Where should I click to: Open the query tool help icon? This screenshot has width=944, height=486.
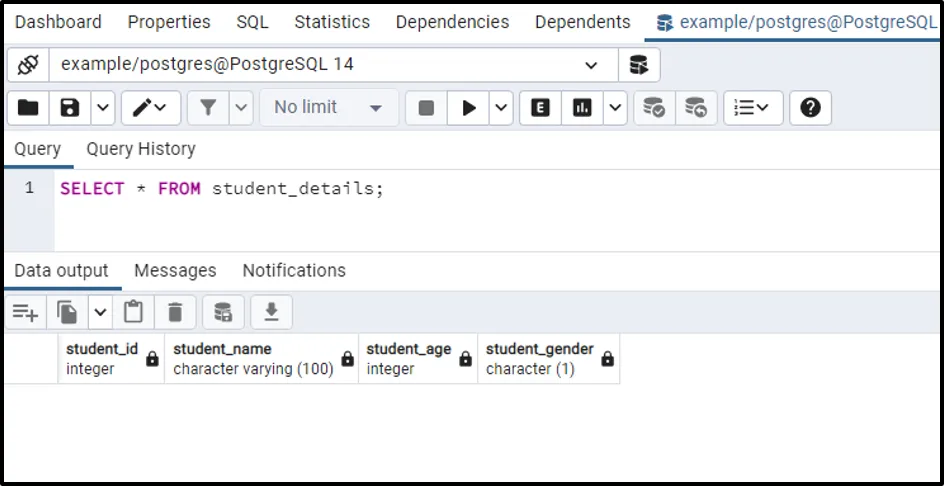pos(811,108)
